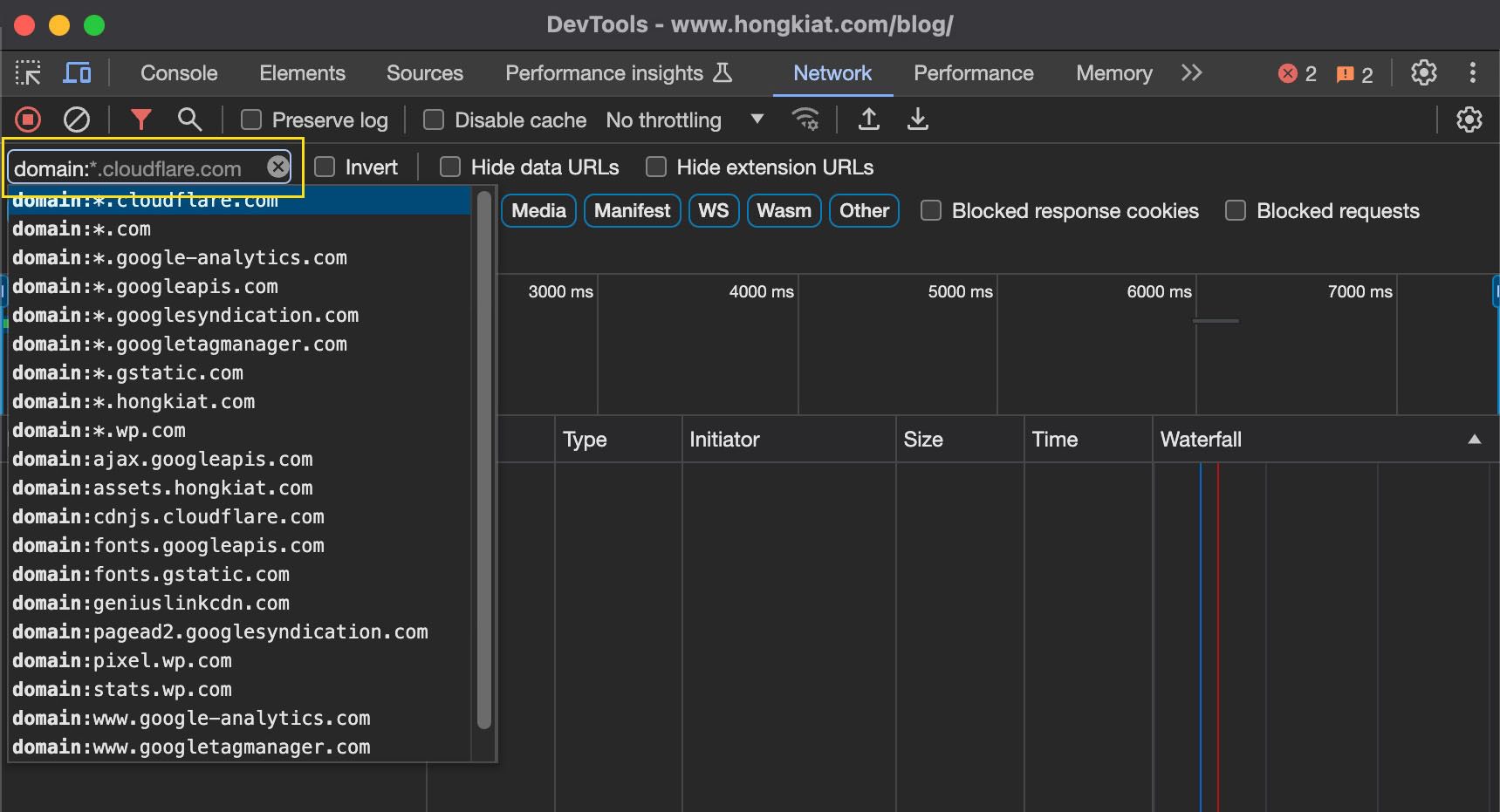1500x812 pixels.
Task: Open the No throttling dropdown
Action: [x=684, y=119]
